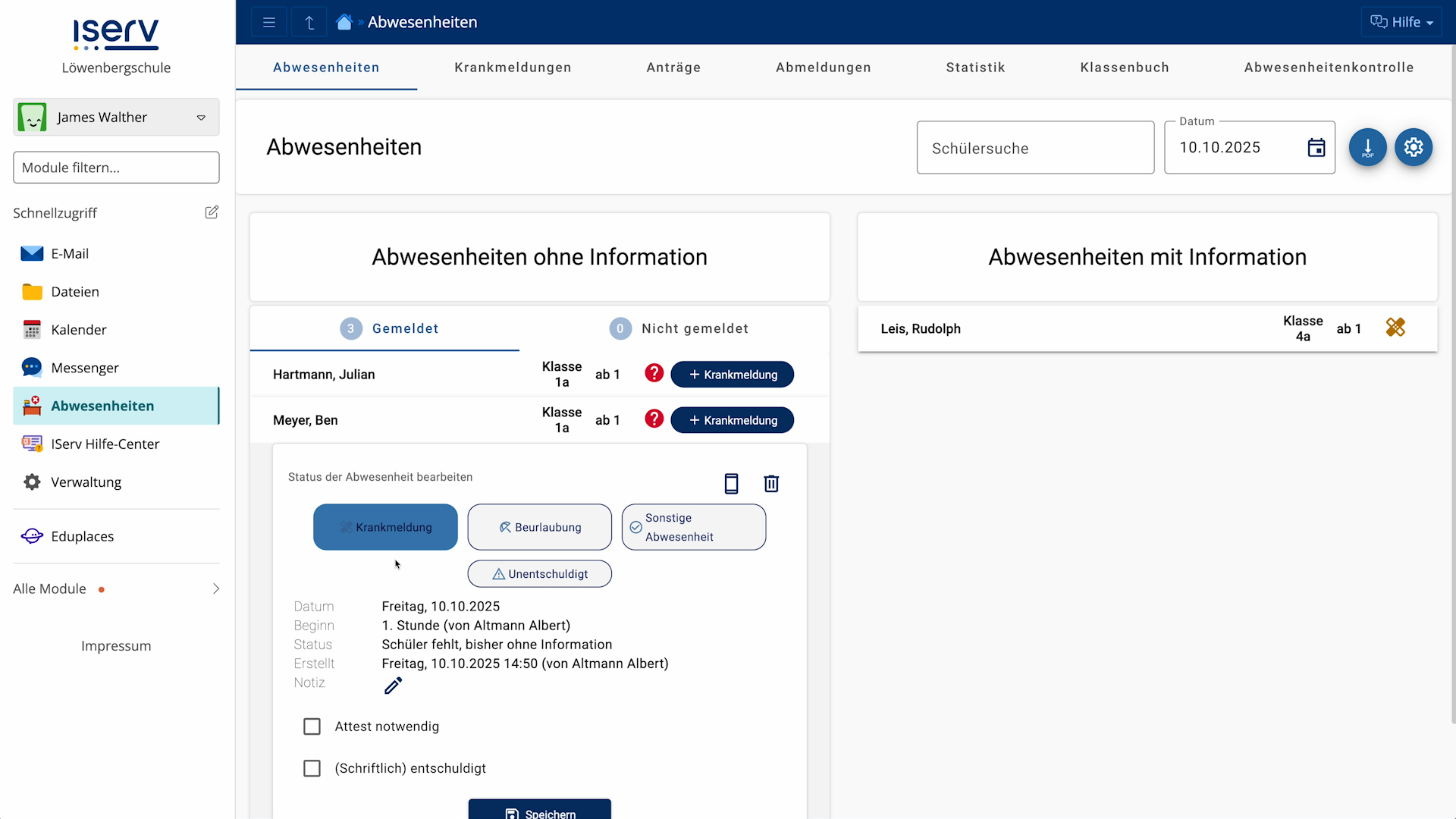This screenshot has width=1456, height=819.
Task: Switch to the Krankmeldungen tab
Action: [x=513, y=67]
